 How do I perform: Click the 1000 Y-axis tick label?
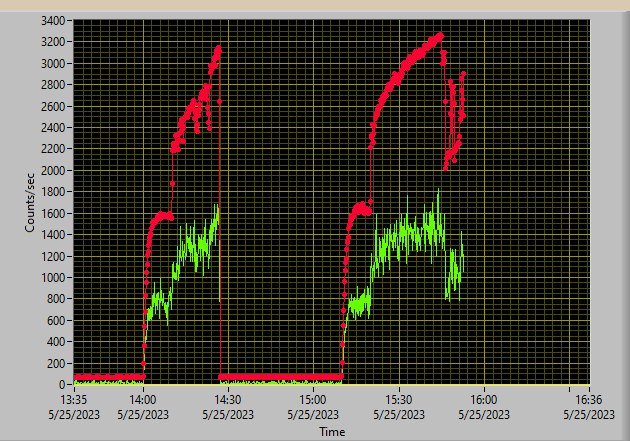tap(53, 278)
